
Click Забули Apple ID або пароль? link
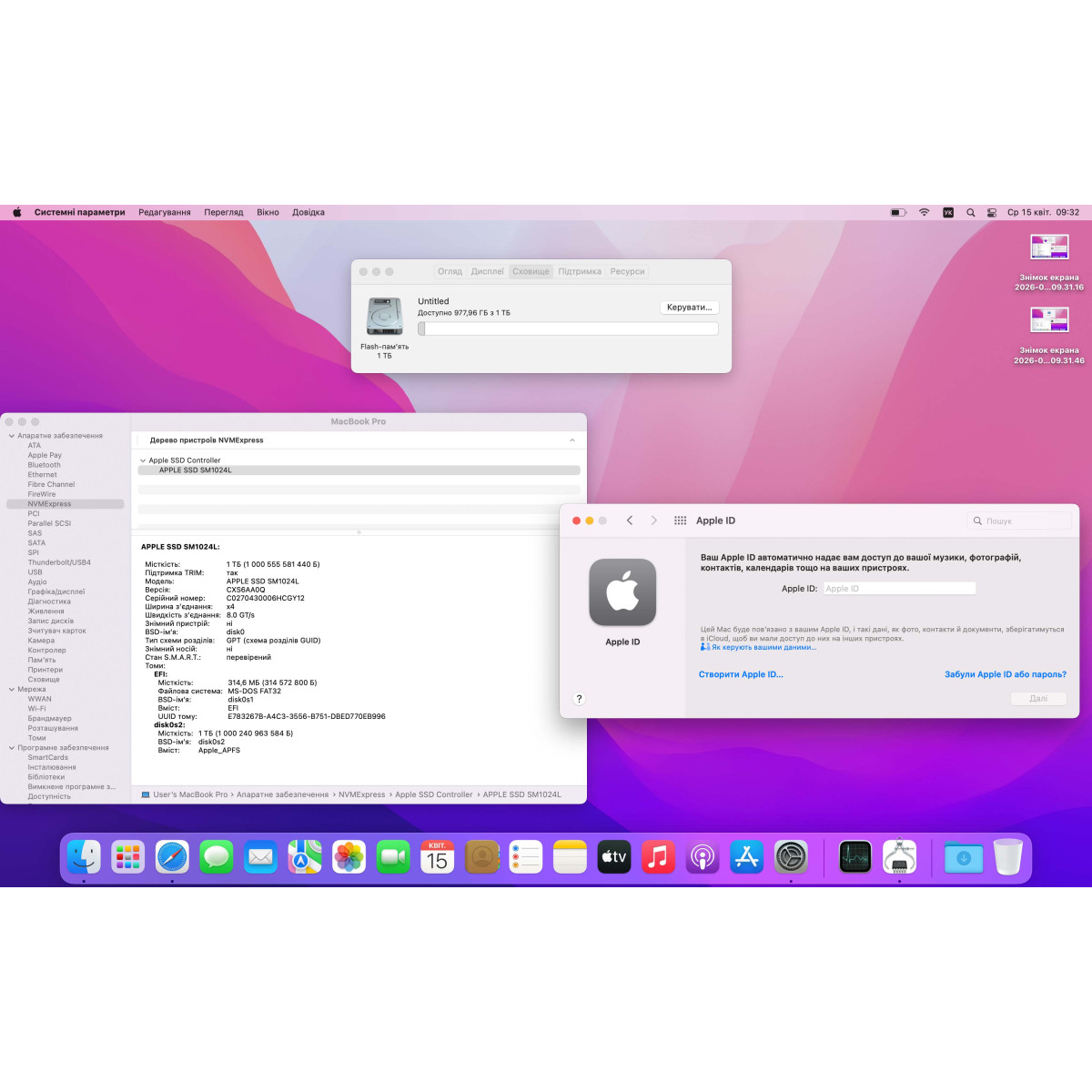(1006, 674)
